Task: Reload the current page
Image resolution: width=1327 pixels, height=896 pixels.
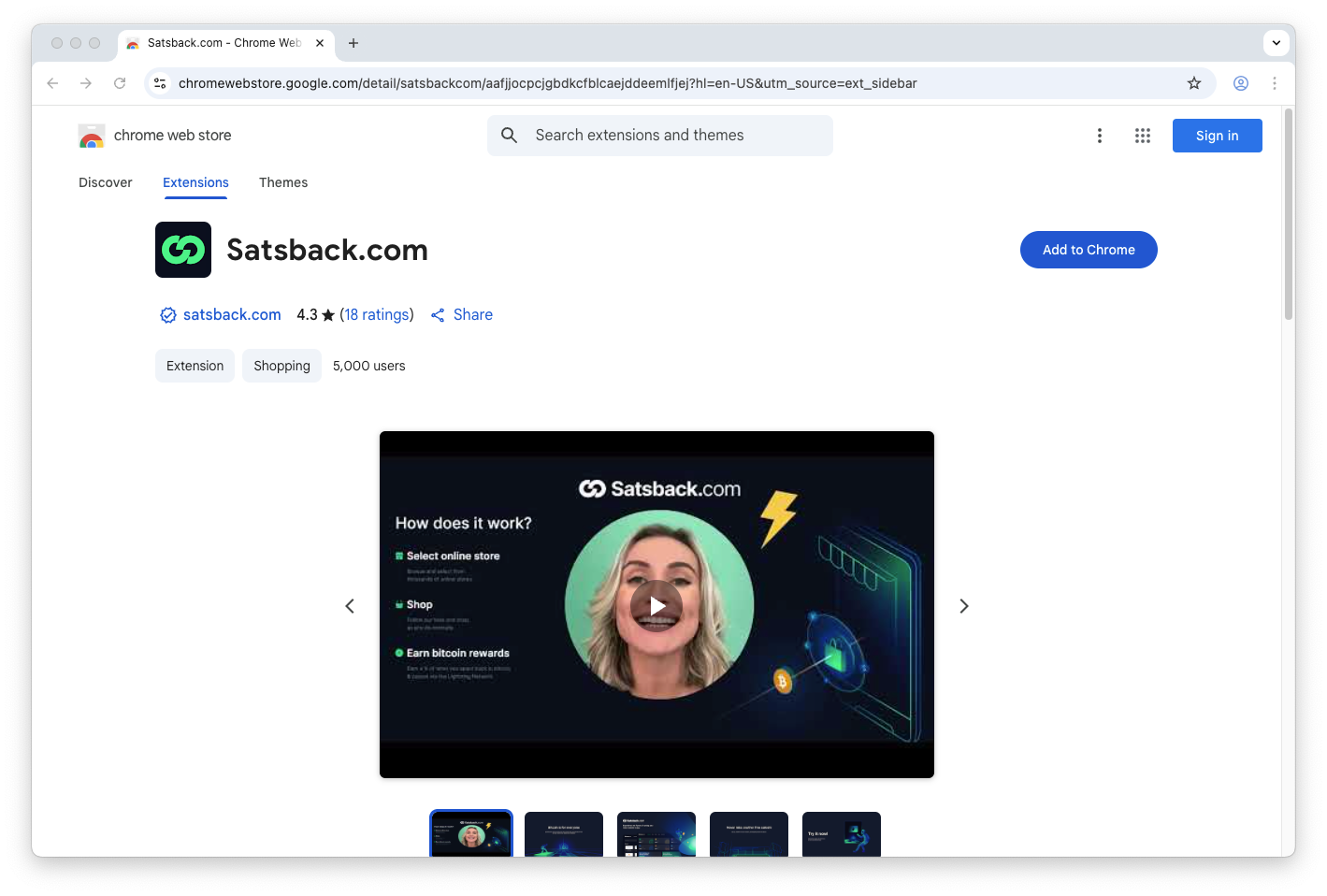Action: point(120,83)
